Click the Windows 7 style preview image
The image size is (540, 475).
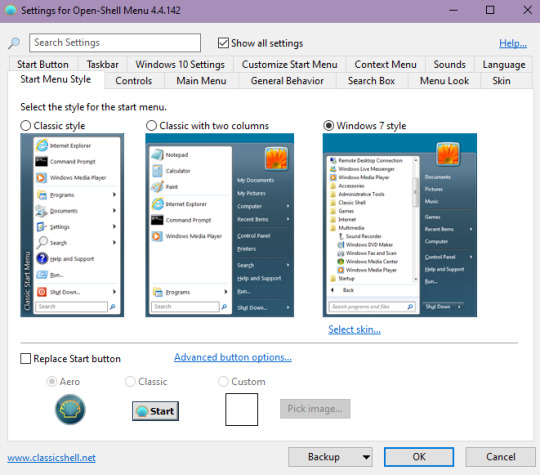click(399, 225)
